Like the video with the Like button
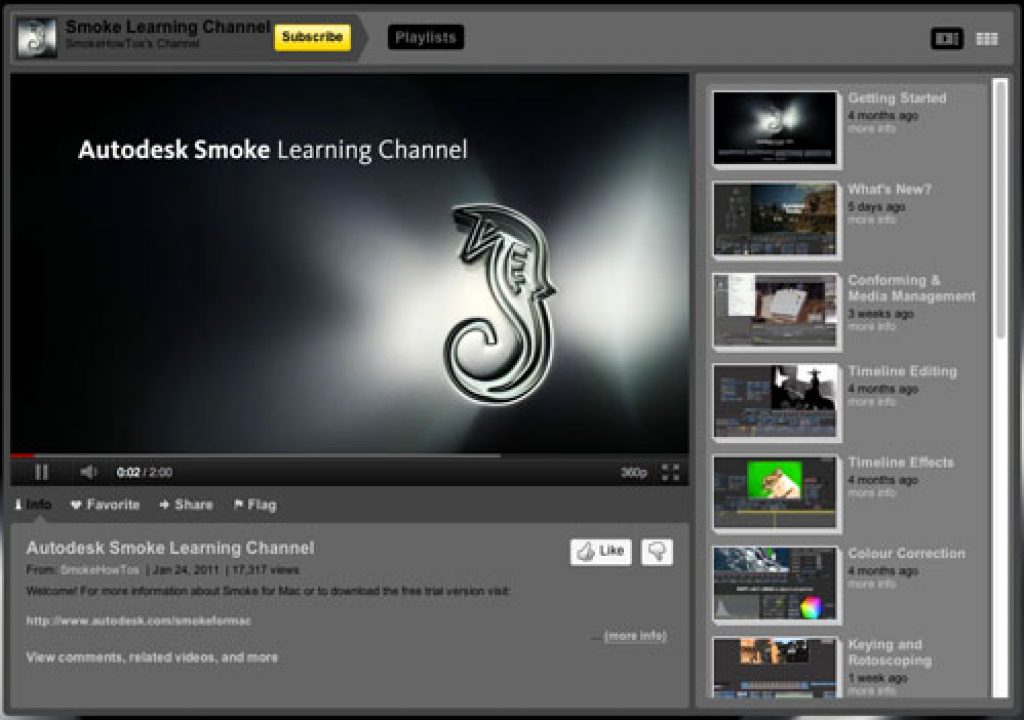1024x720 pixels. [x=601, y=552]
